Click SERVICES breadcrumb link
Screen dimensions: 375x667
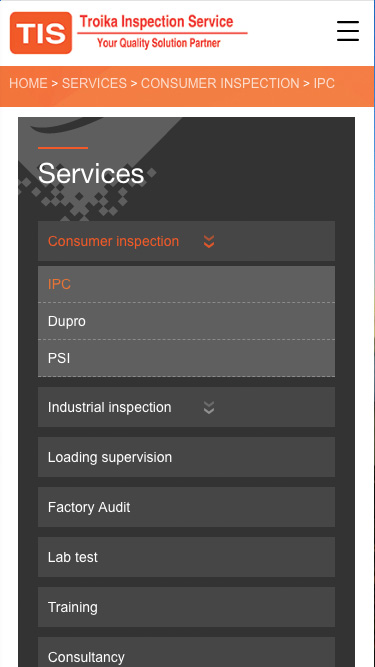tap(94, 83)
